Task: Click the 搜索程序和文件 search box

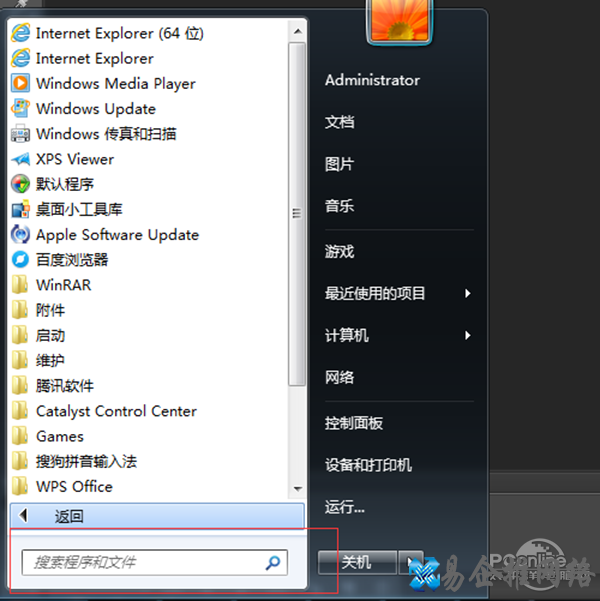Action: click(155, 562)
